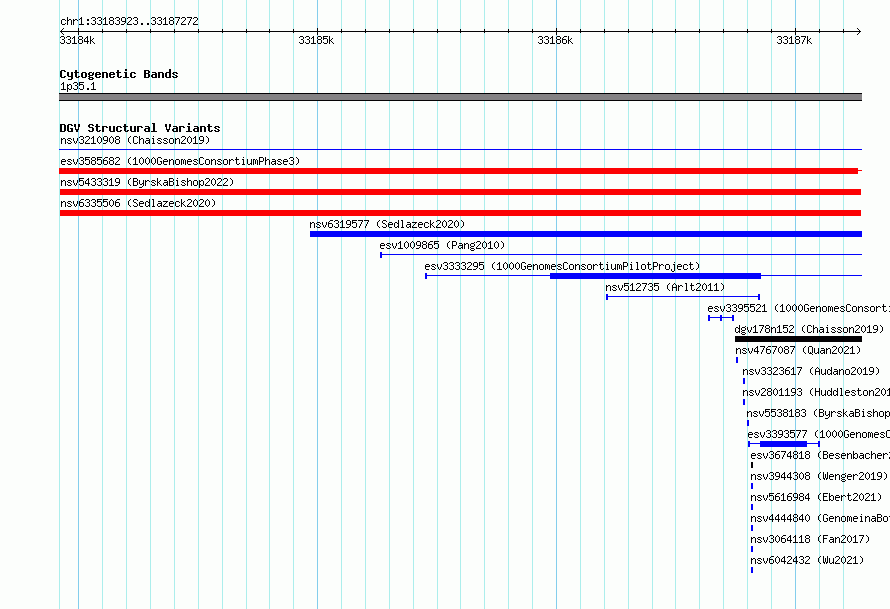Click the 33187k ruler mark
Screen dimensions: 890x609
pos(794,40)
